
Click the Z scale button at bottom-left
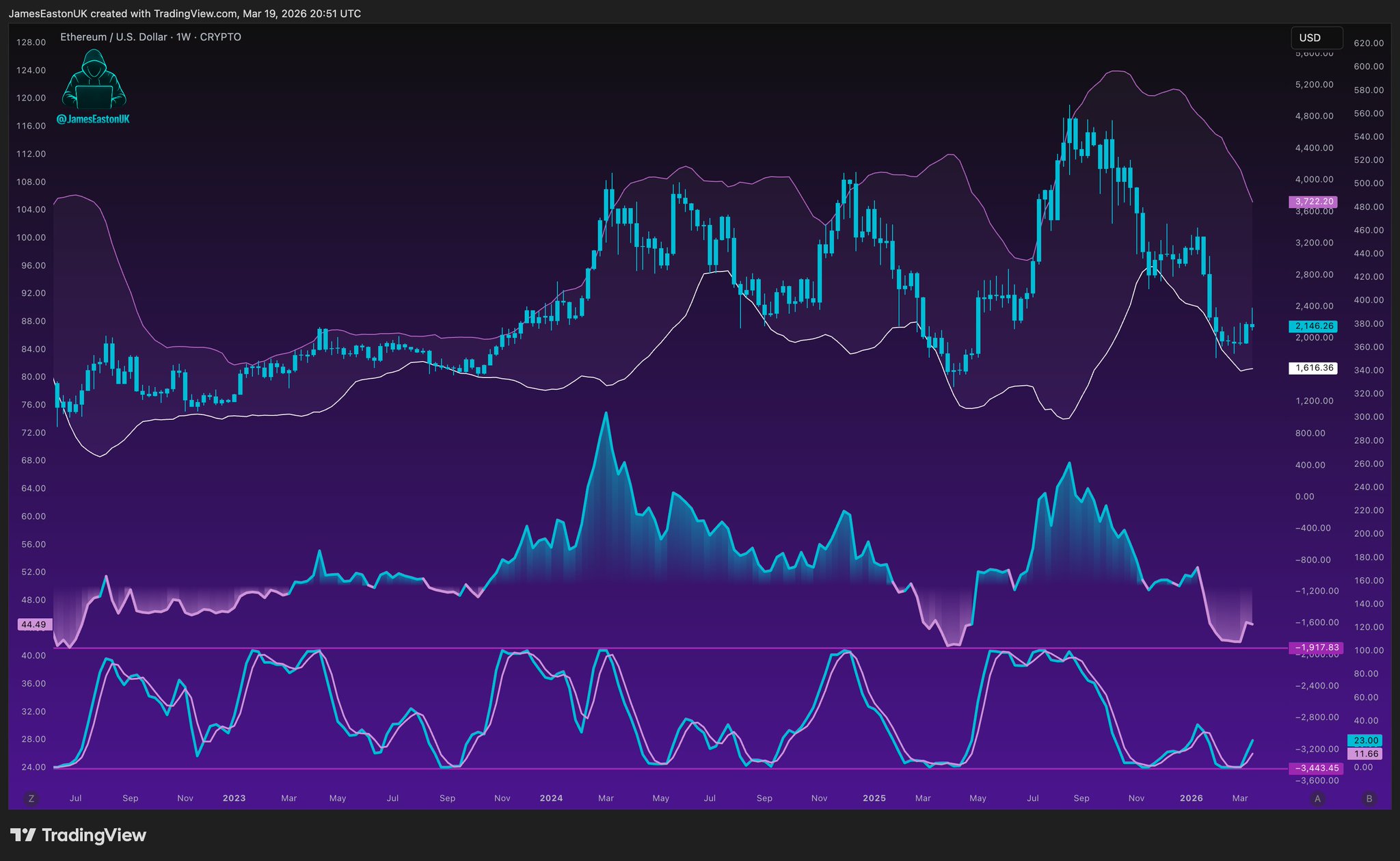click(31, 798)
